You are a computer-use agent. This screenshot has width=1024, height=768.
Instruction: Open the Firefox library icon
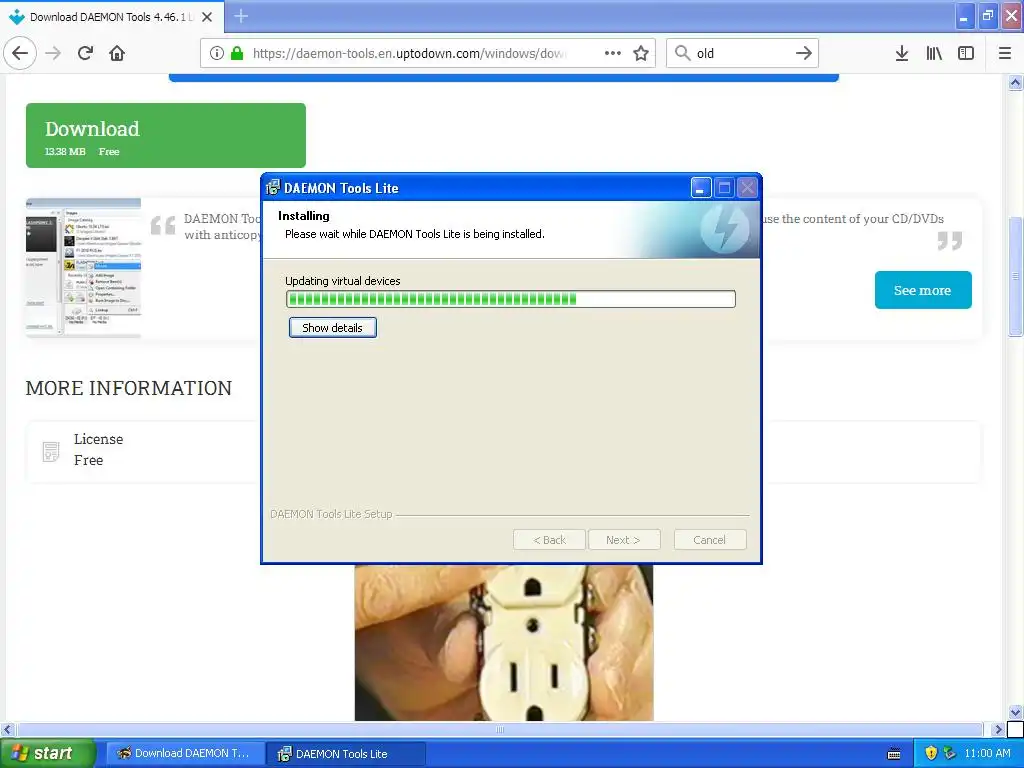click(x=934, y=53)
